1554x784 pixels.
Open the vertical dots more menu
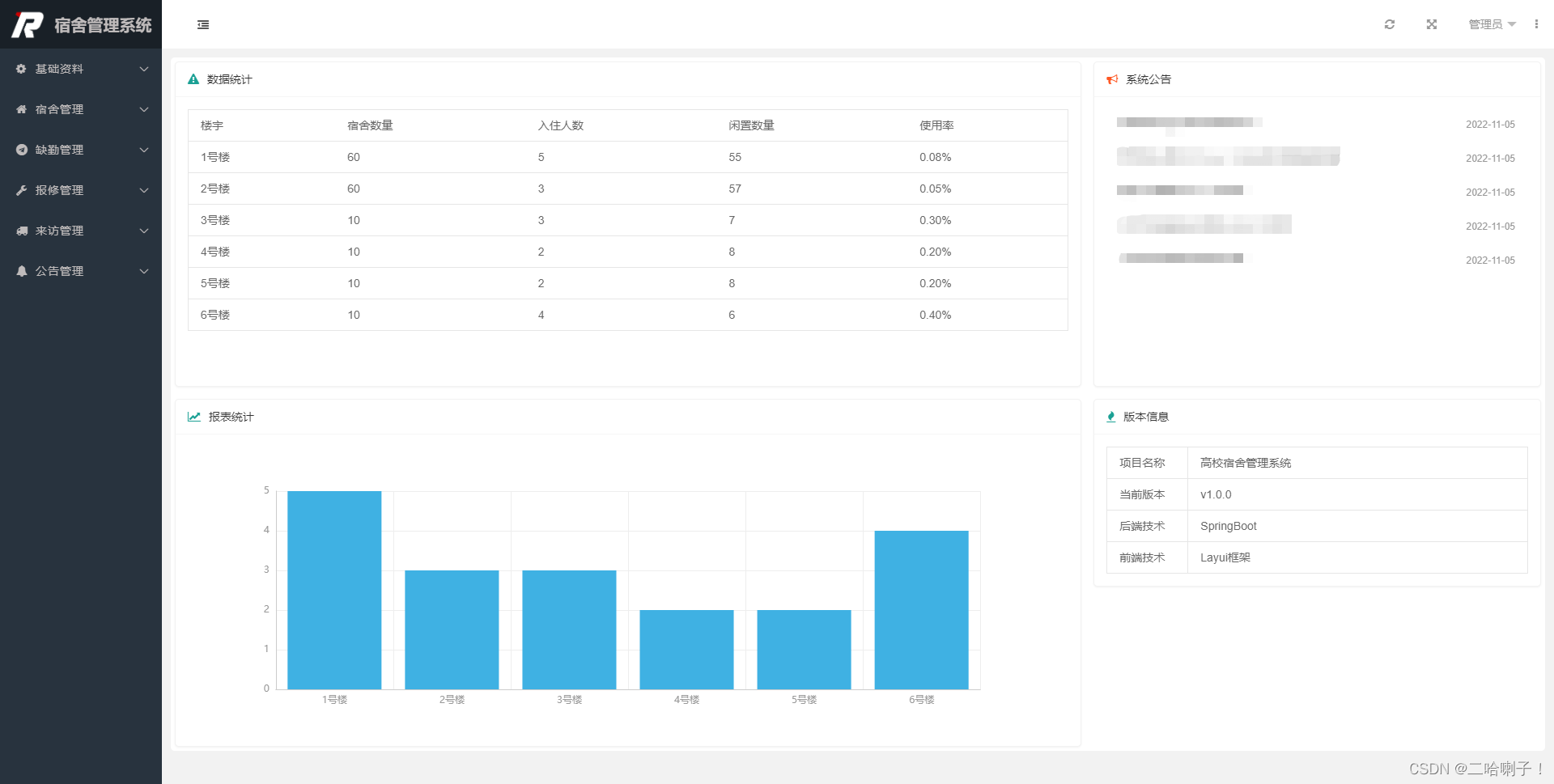click(1536, 24)
